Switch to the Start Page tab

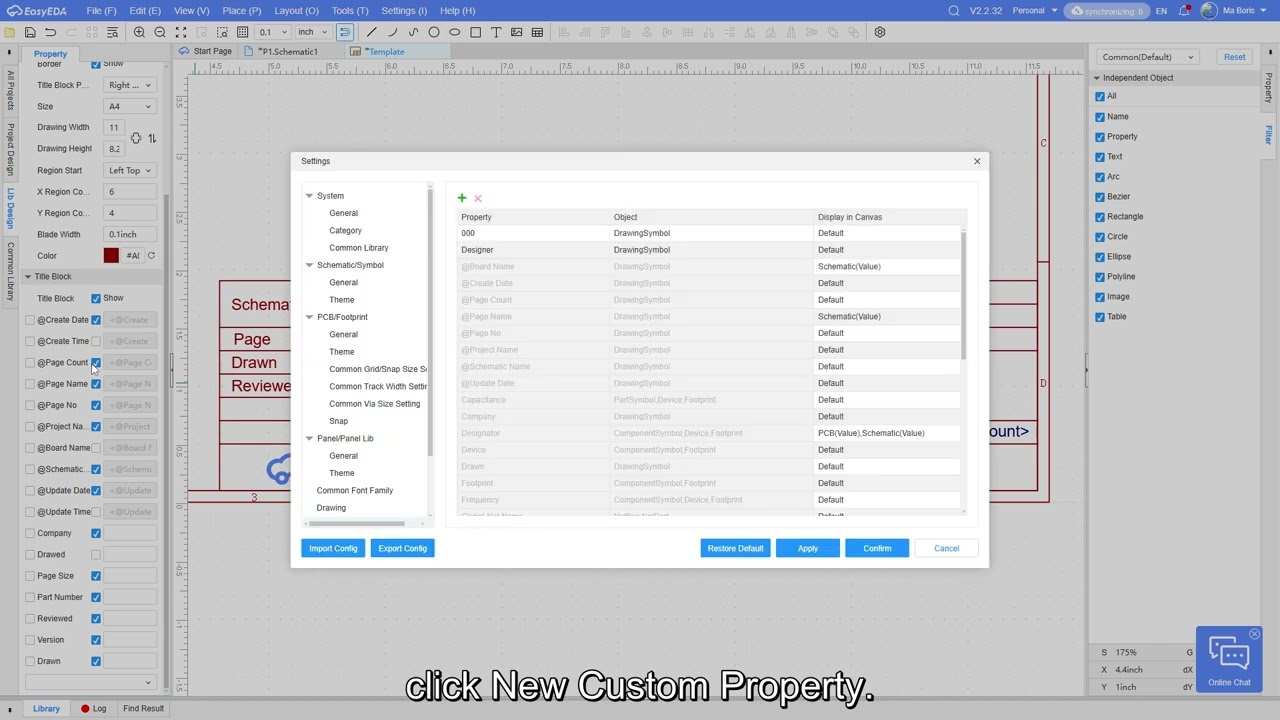(x=206, y=51)
